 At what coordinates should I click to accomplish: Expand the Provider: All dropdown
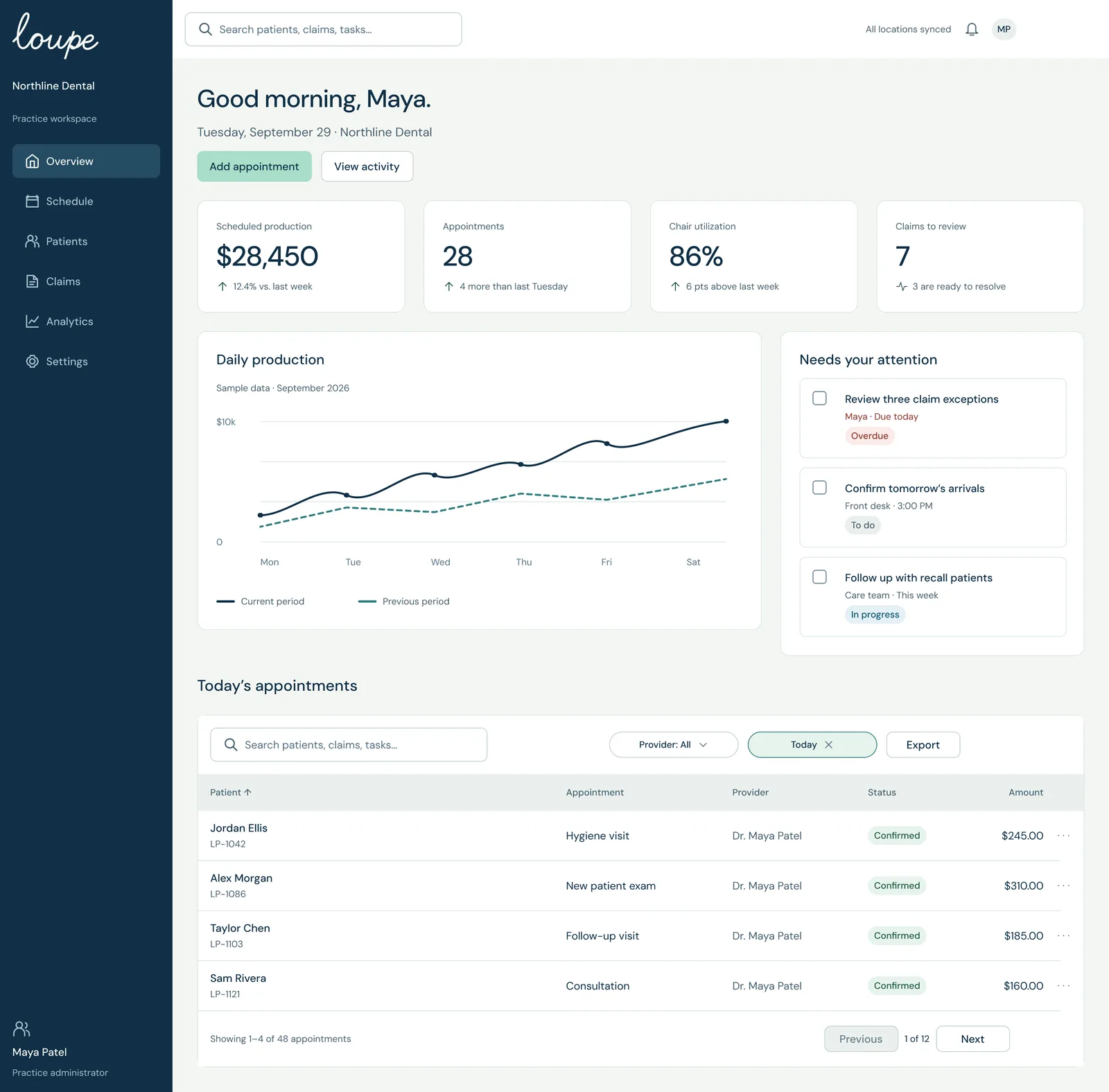[673, 744]
